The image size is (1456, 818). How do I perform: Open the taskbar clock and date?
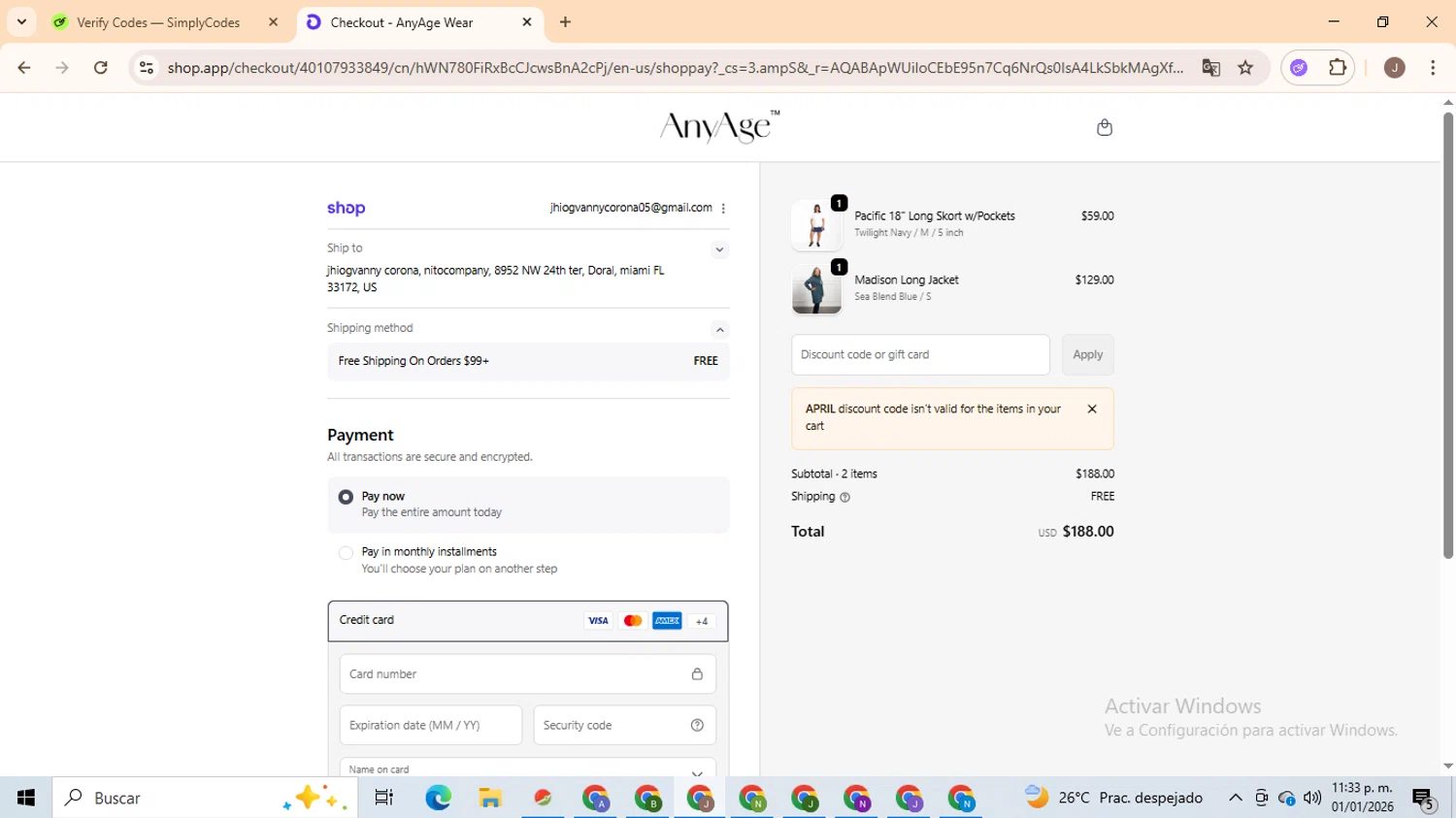coord(1362,798)
